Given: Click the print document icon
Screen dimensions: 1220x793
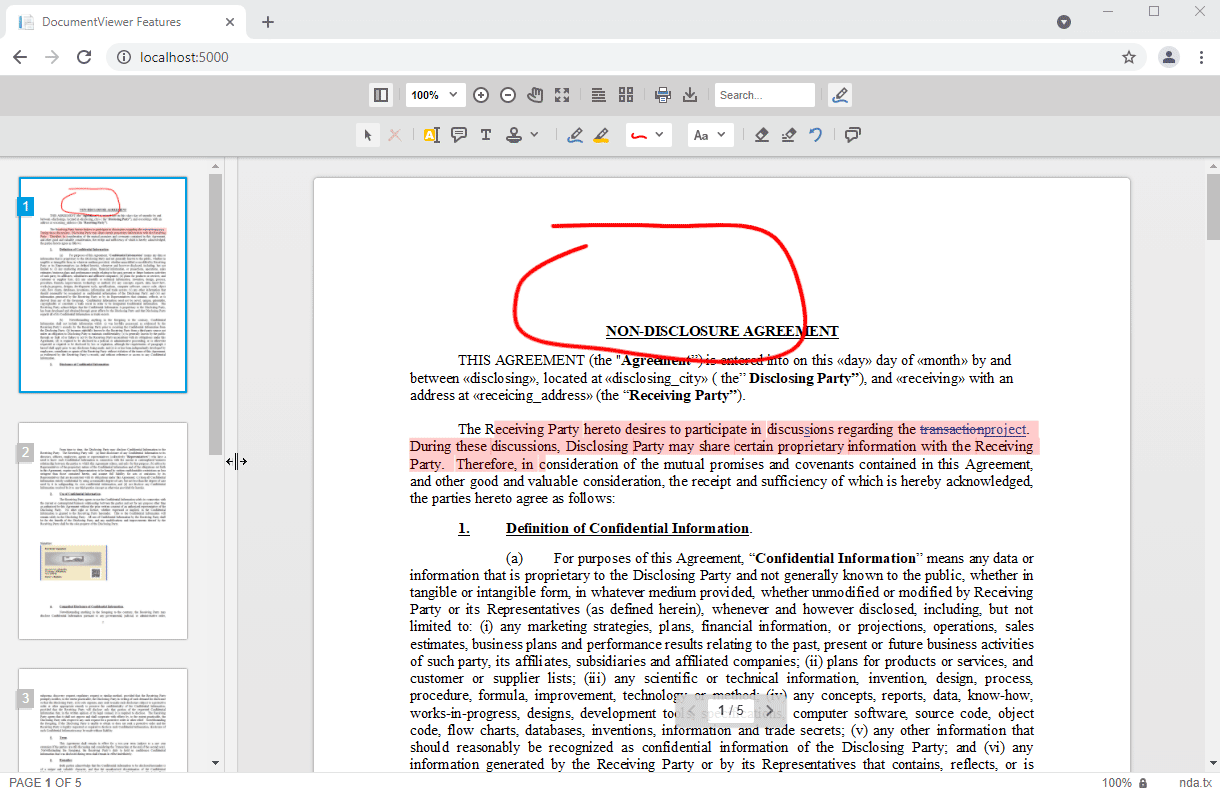Looking at the screenshot, I should 662,95.
